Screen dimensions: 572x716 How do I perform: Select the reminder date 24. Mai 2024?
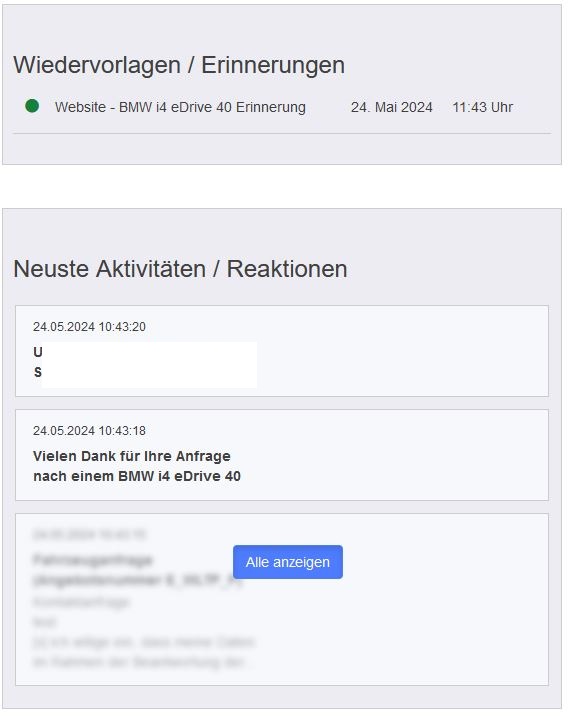392,107
